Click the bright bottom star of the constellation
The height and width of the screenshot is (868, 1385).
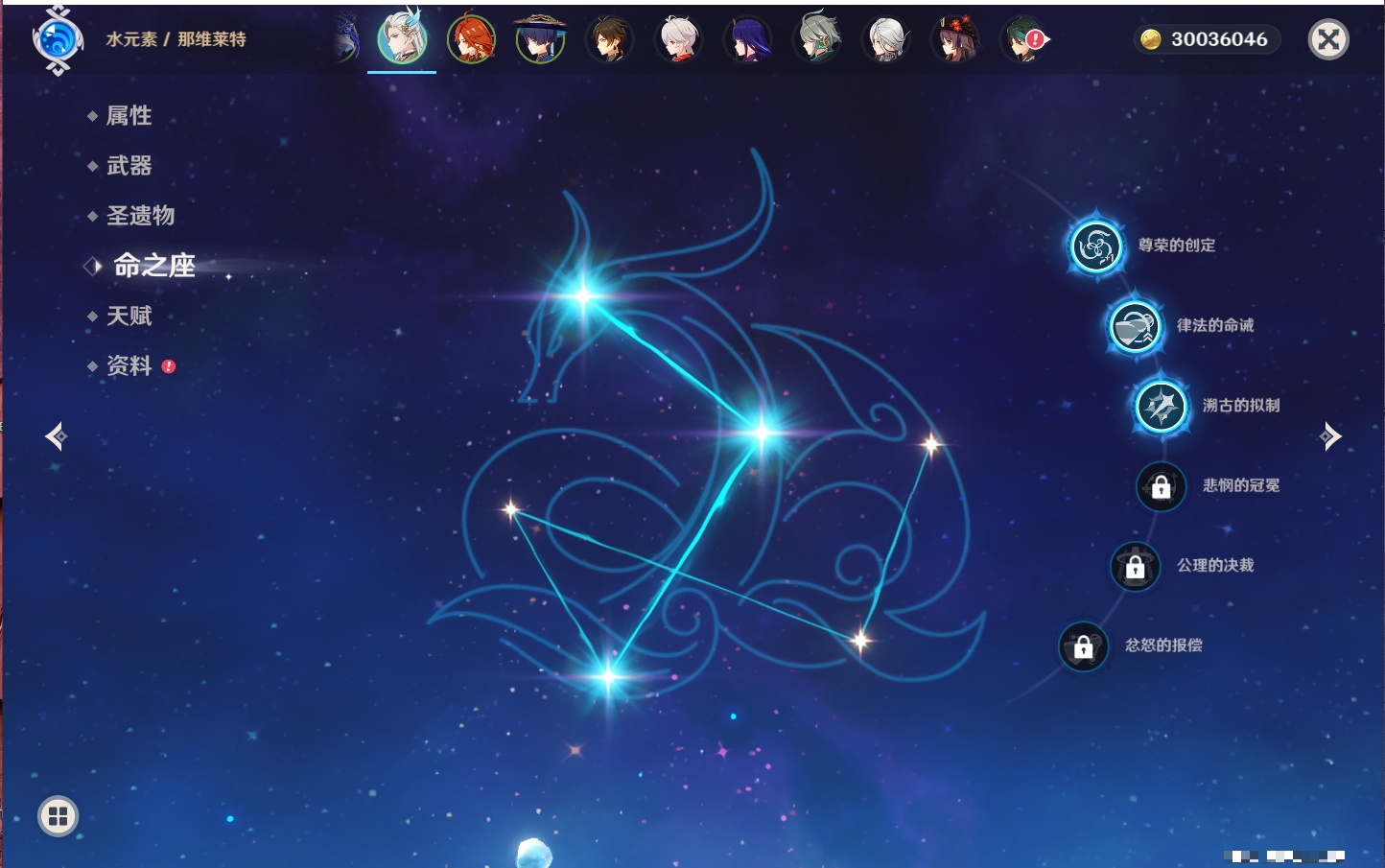pos(607,676)
